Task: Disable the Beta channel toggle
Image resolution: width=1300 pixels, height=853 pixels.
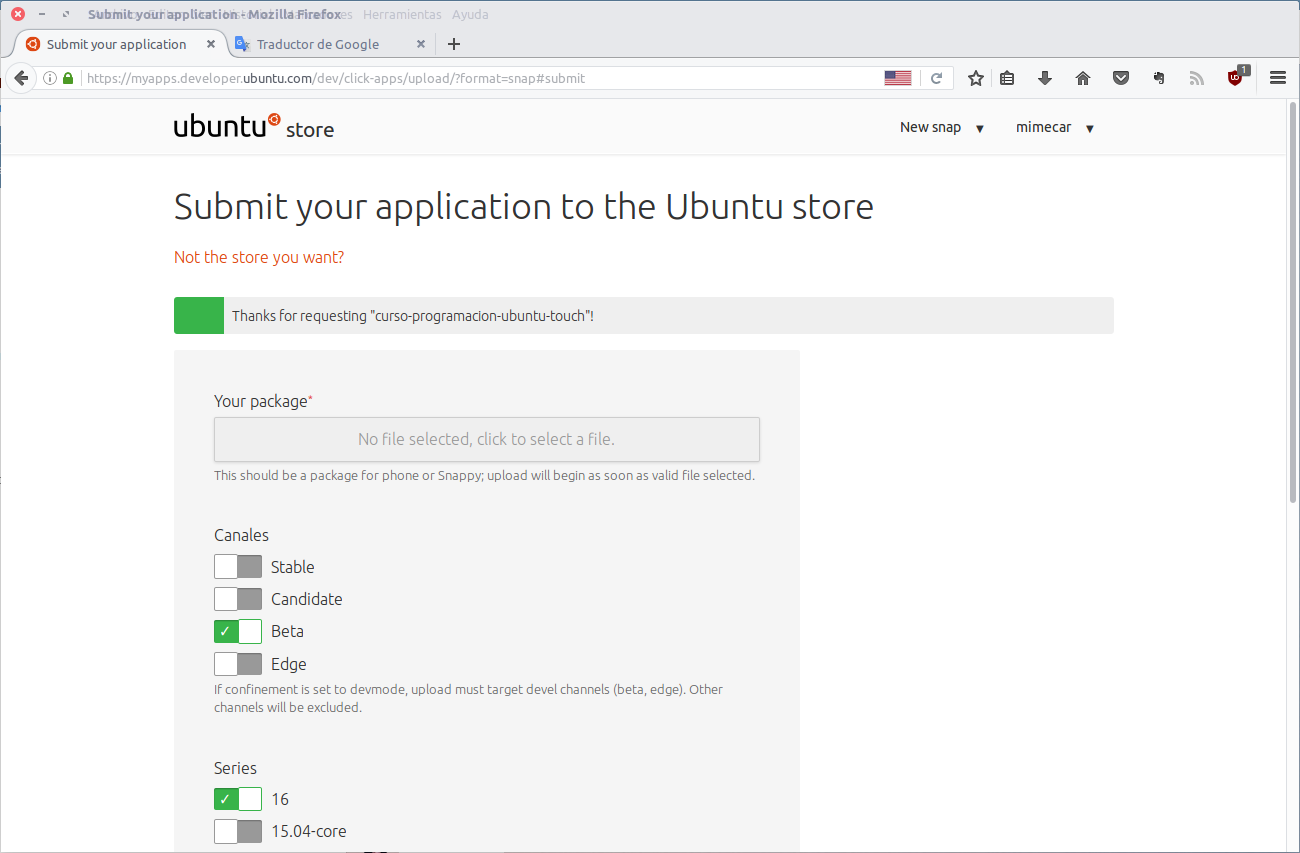Action: click(x=238, y=631)
